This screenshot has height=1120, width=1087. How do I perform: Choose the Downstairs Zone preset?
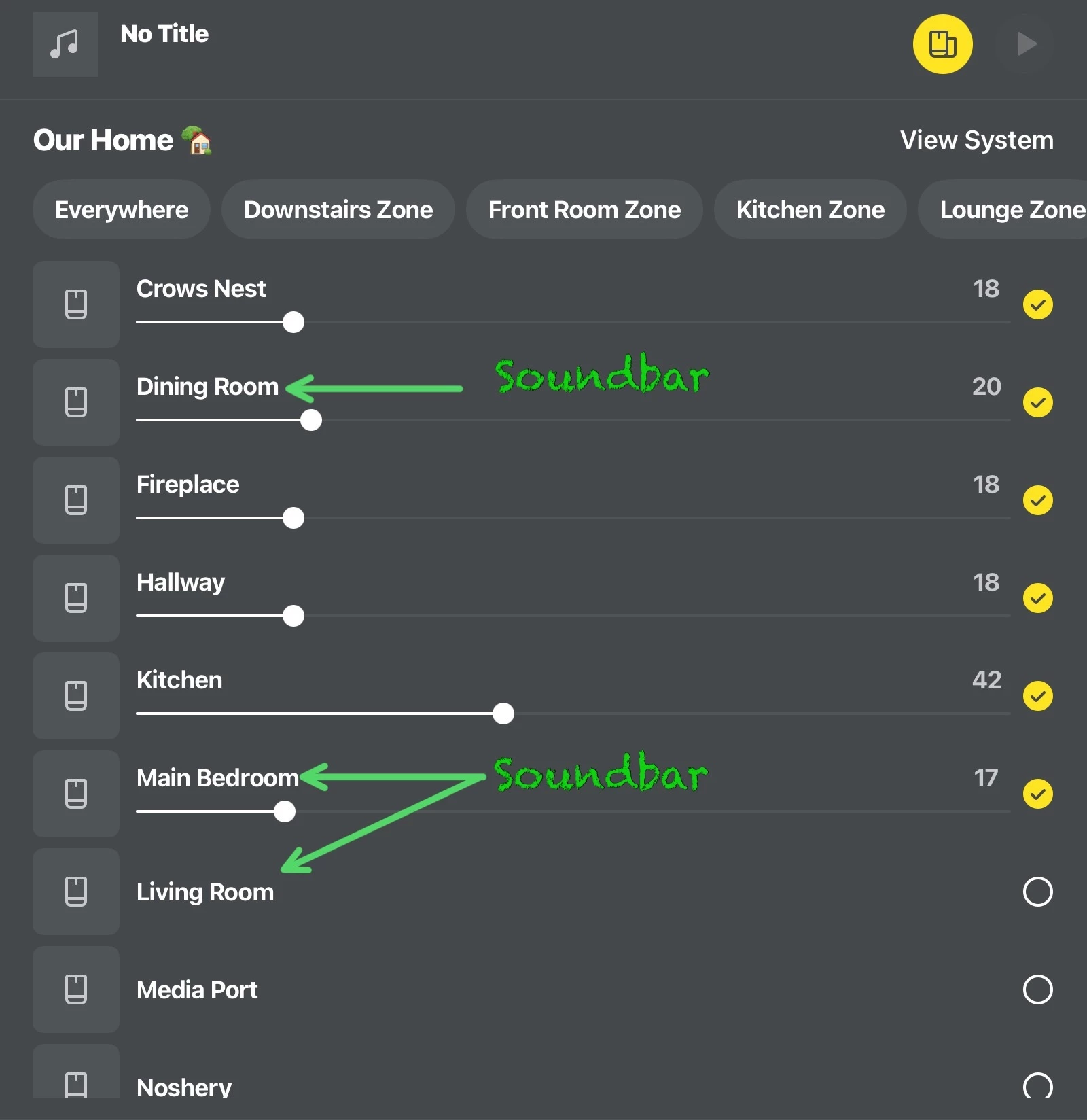coord(338,210)
